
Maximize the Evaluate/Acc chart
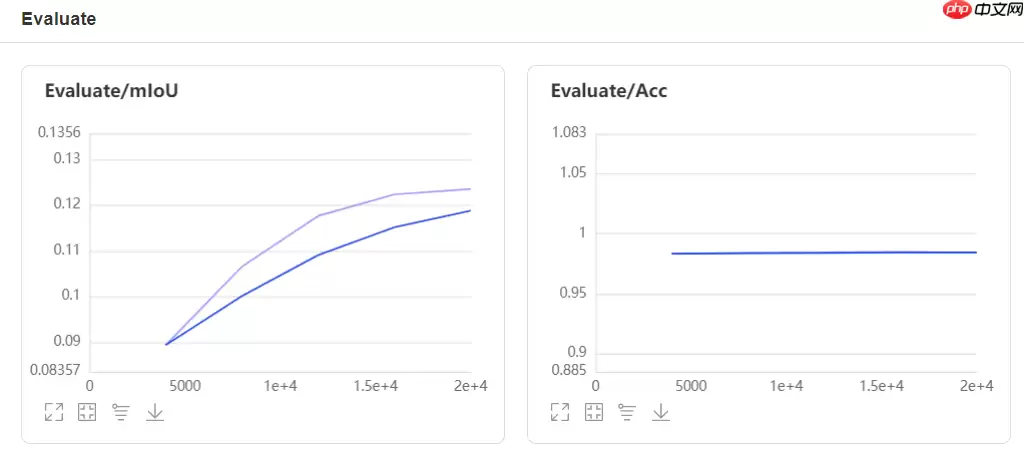click(x=560, y=412)
